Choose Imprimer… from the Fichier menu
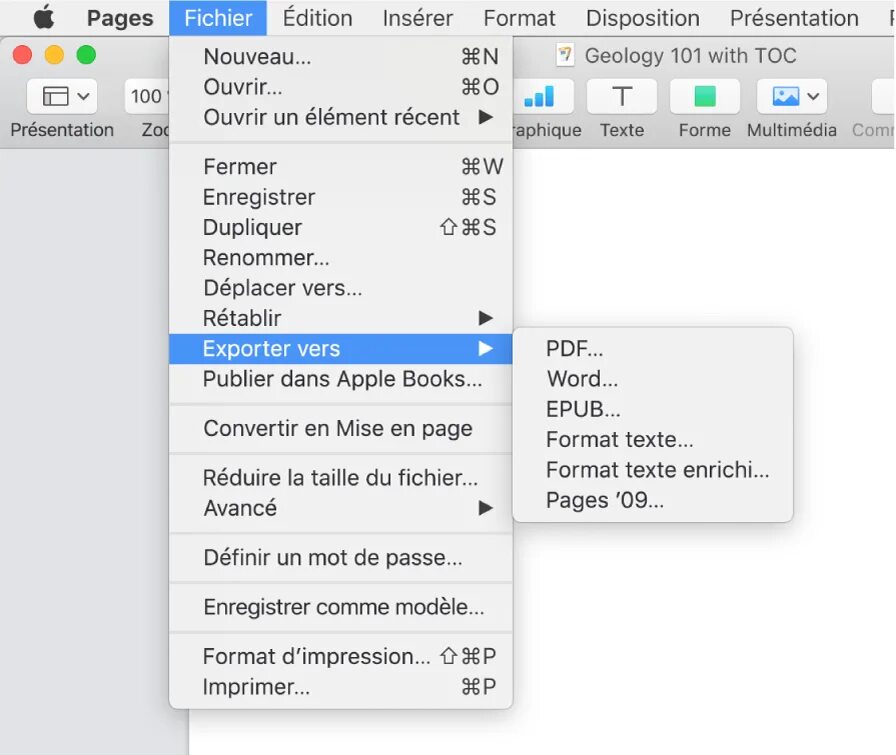The image size is (896, 755). [256, 687]
